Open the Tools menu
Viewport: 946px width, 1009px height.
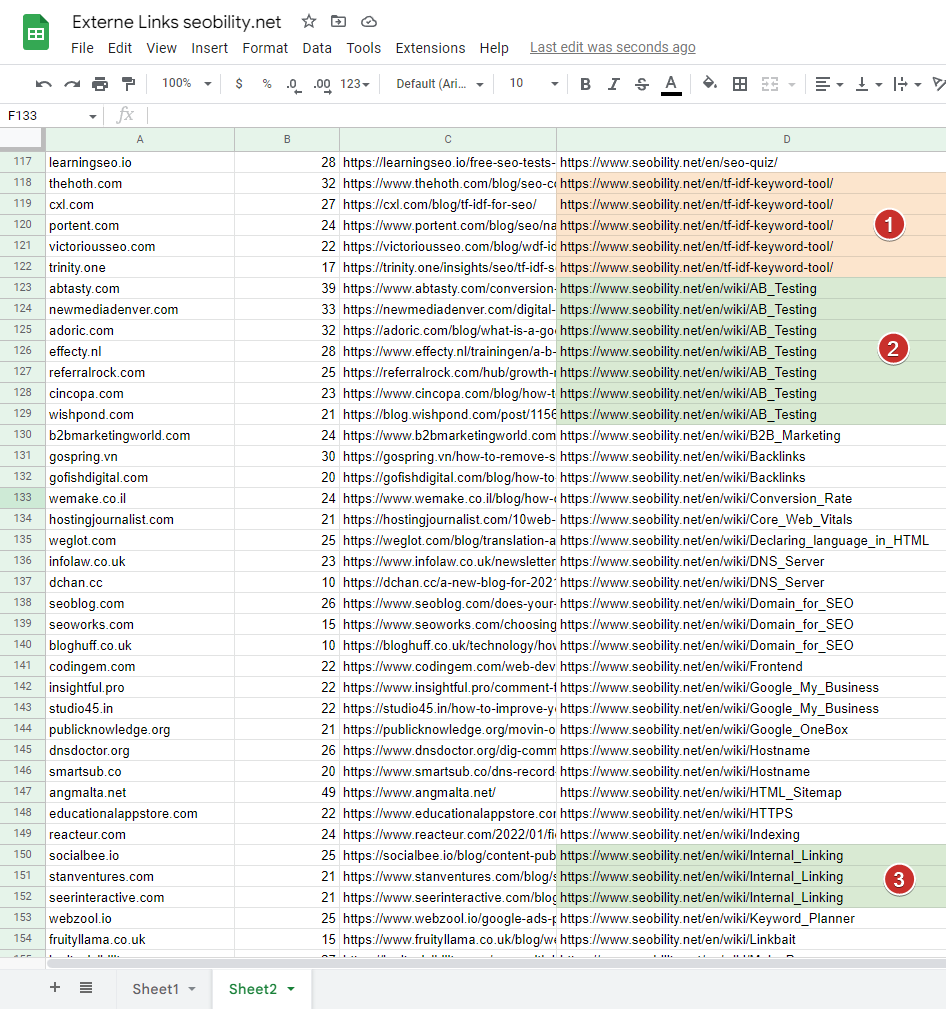coord(364,48)
